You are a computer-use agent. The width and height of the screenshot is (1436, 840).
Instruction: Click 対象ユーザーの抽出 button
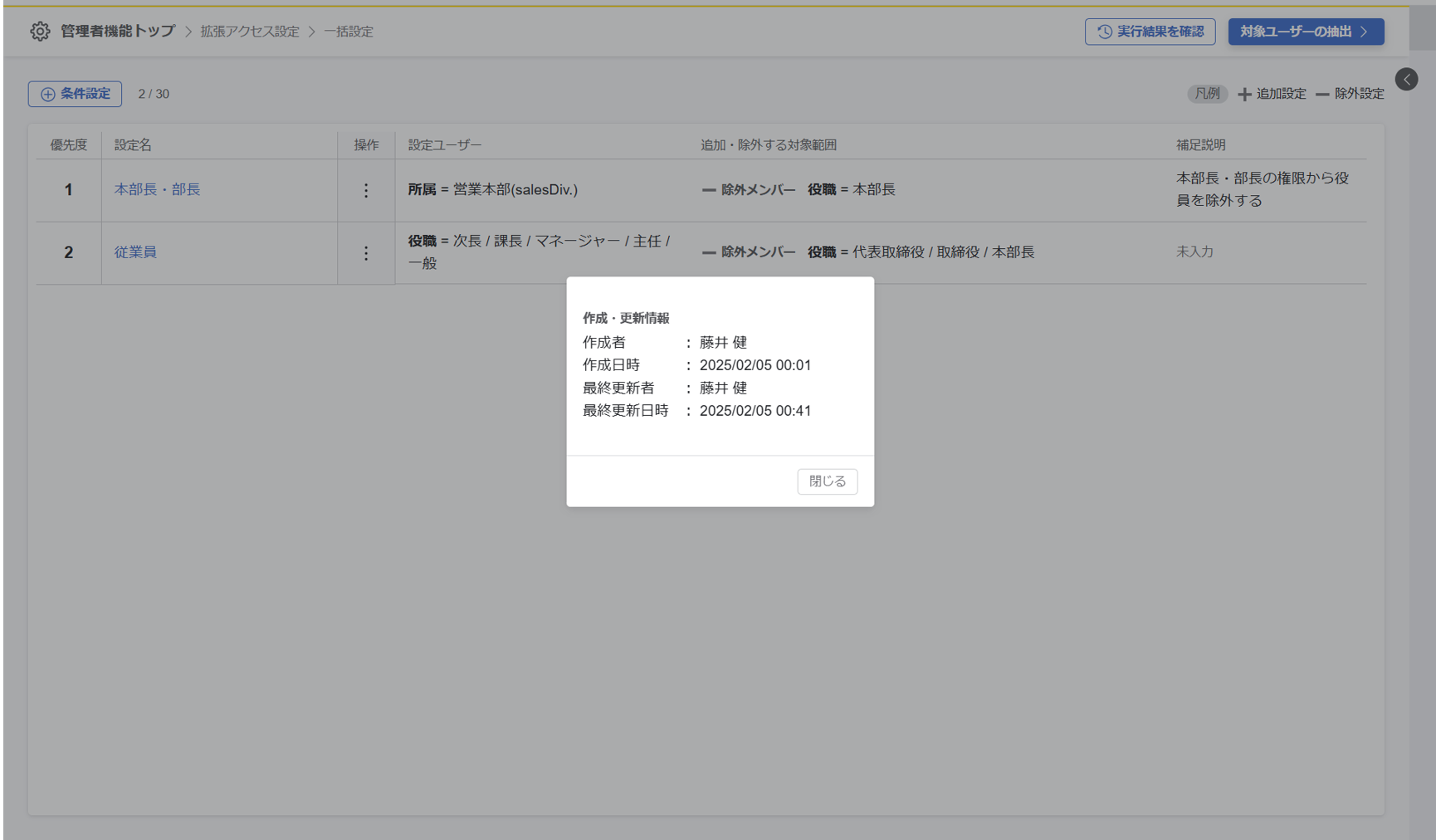pyautogui.click(x=1306, y=32)
